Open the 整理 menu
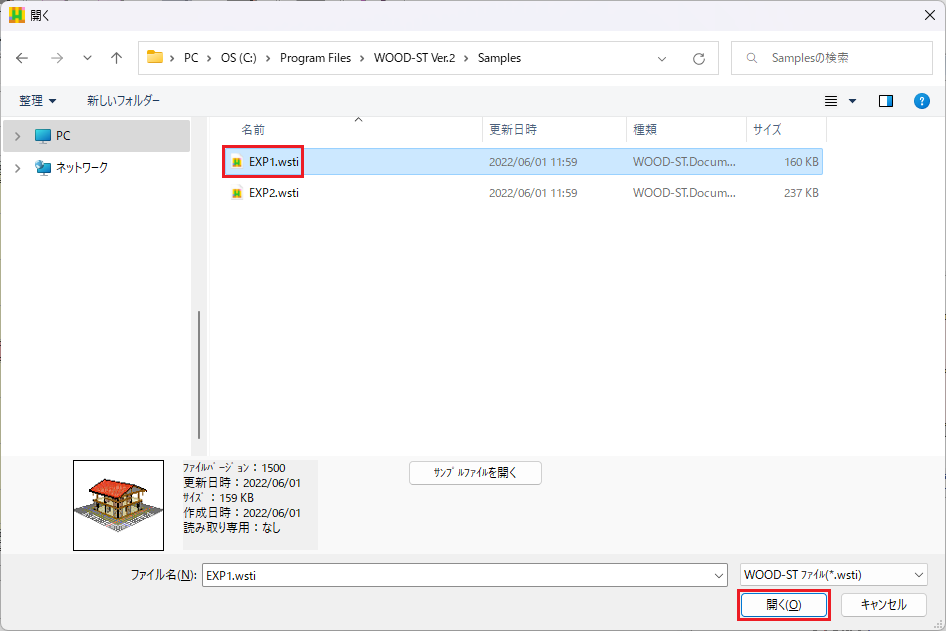The height and width of the screenshot is (631, 946). tap(38, 101)
